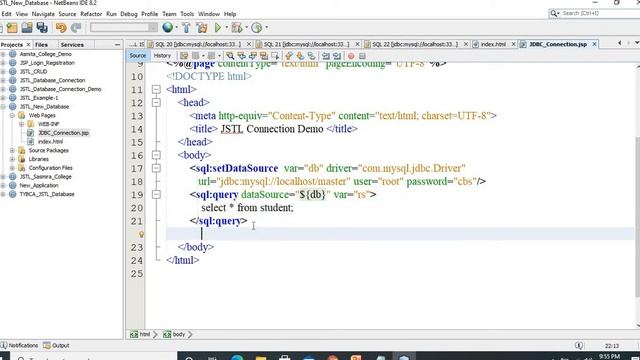Switch to the Services tab
640x360 pixels.
point(72,44)
